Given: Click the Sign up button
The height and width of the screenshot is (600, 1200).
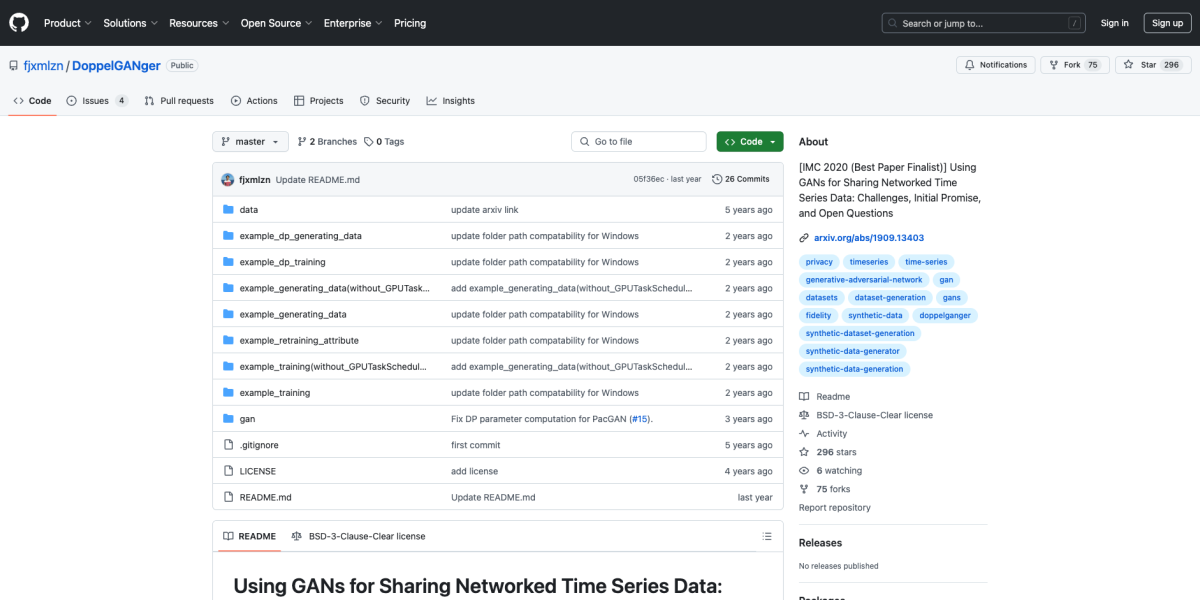Looking at the screenshot, I should tap(1167, 23).
